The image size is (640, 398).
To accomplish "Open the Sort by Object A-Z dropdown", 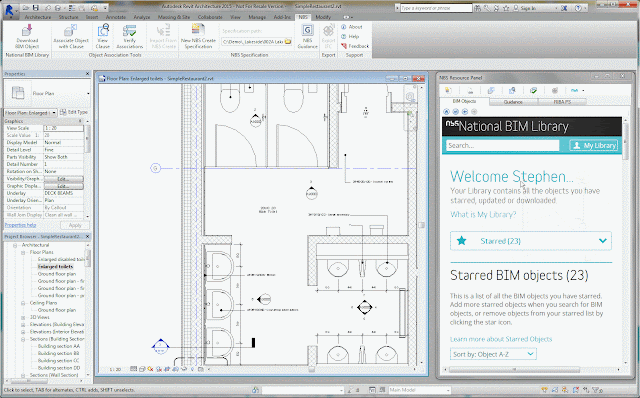I will click(x=493, y=354).
